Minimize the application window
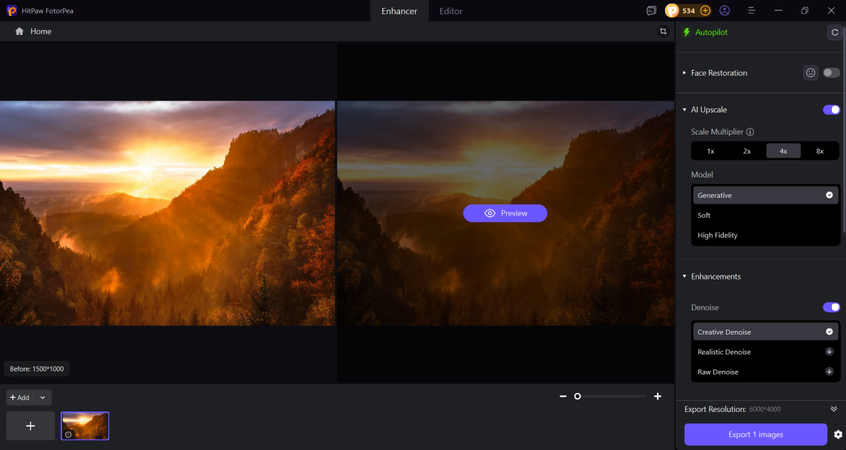This screenshot has width=846, height=450. 778,10
